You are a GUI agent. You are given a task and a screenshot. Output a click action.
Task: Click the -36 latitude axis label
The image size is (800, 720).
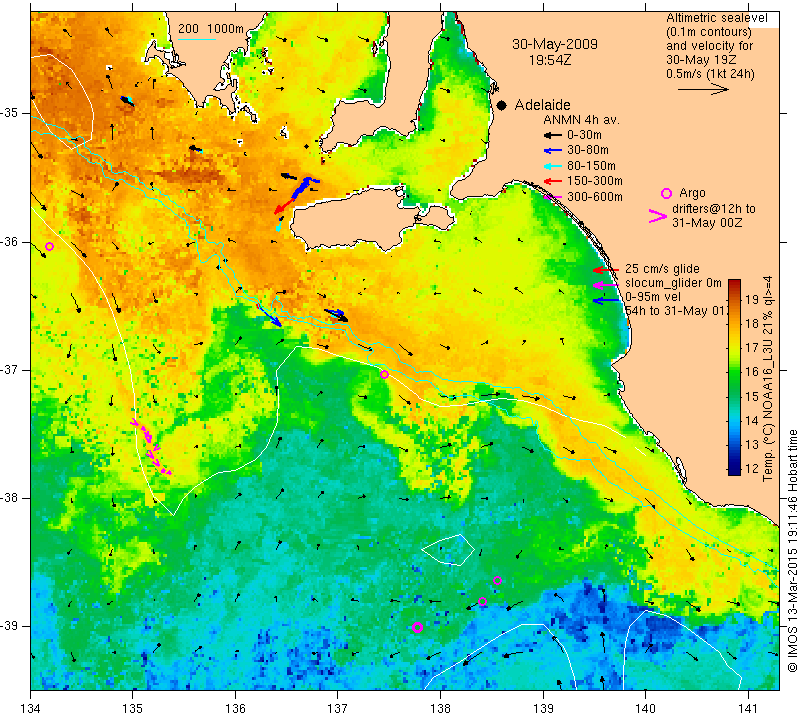pyautogui.click(x=11, y=242)
